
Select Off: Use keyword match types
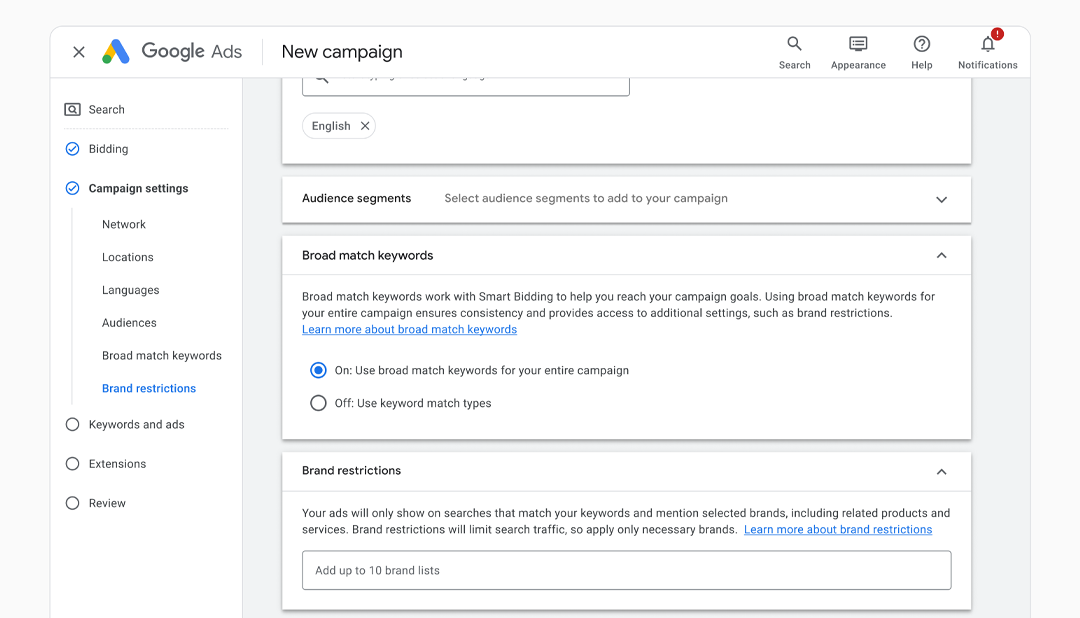click(x=318, y=403)
